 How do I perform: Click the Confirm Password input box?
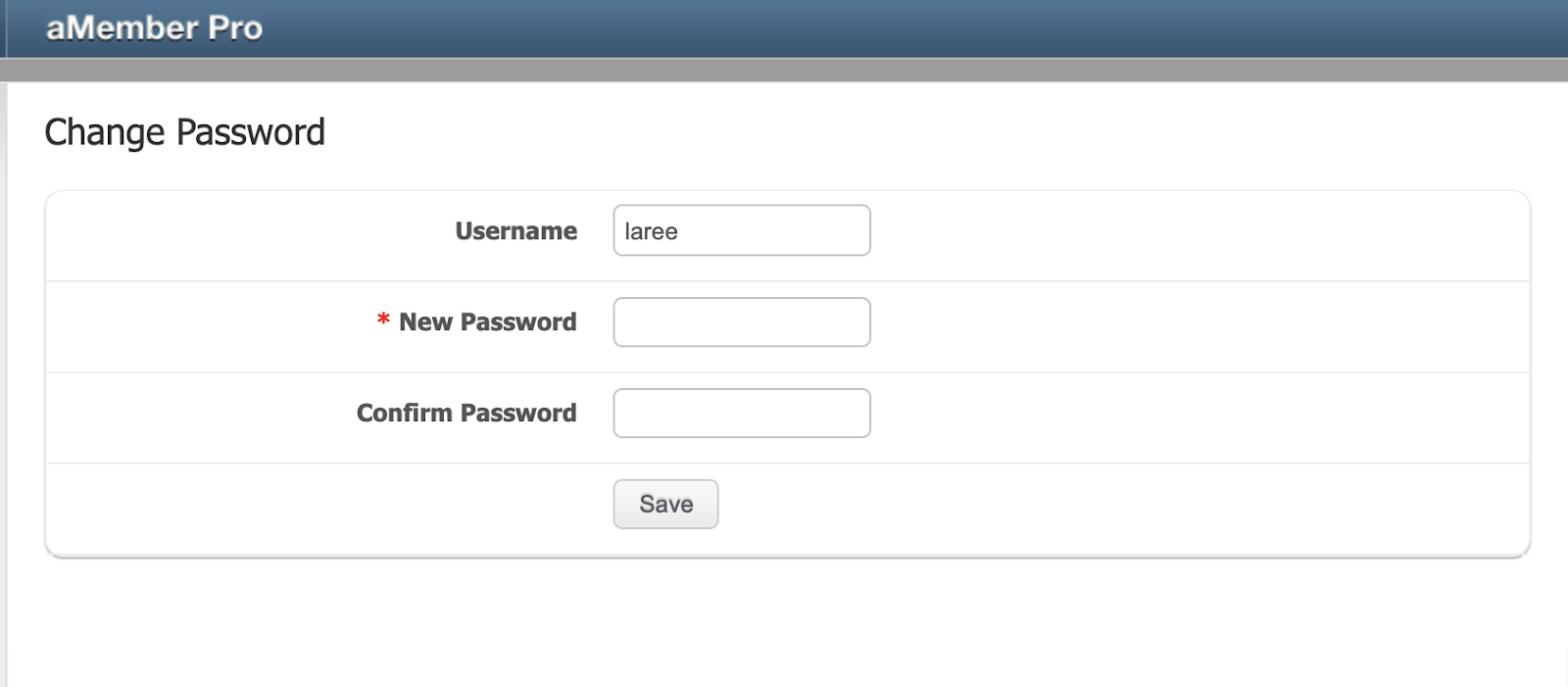click(x=742, y=414)
